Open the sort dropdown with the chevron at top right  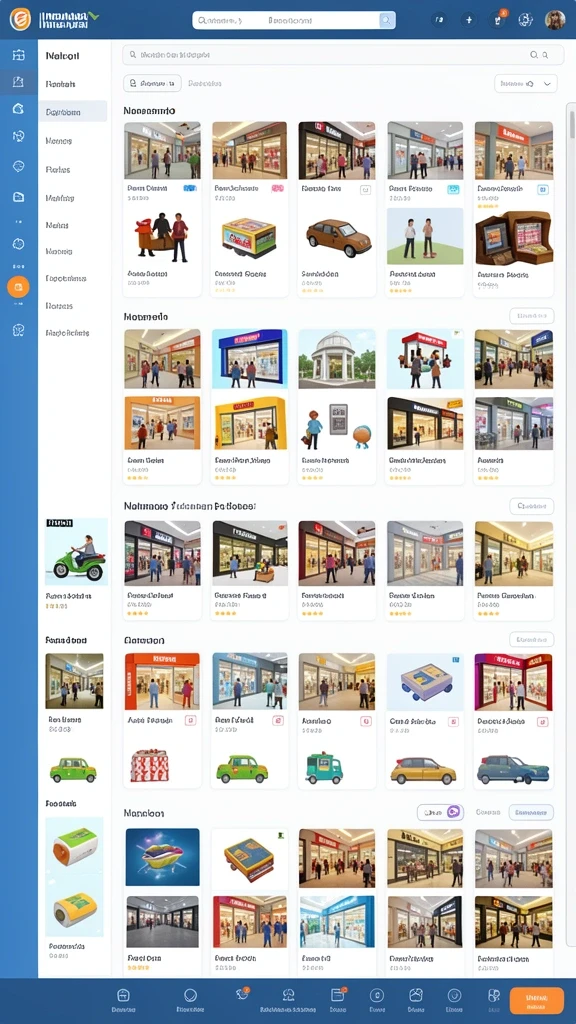[x=526, y=84]
